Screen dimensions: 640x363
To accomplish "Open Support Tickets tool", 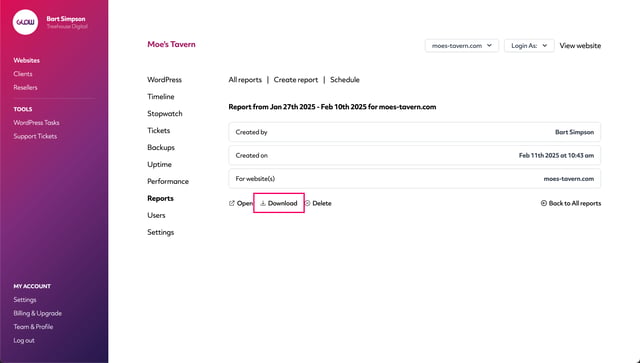I will tap(35, 136).
